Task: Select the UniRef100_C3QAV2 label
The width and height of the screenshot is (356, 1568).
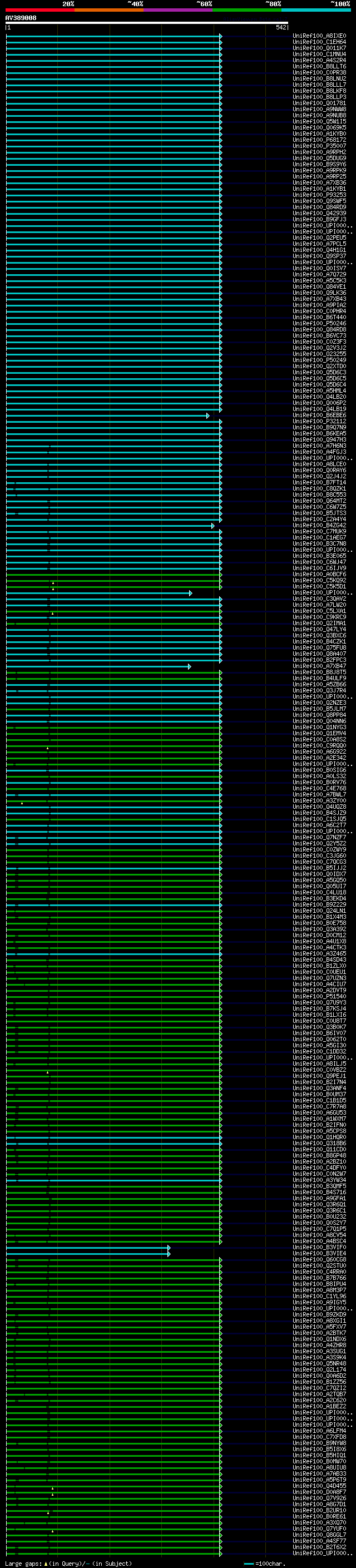Action: point(319,599)
